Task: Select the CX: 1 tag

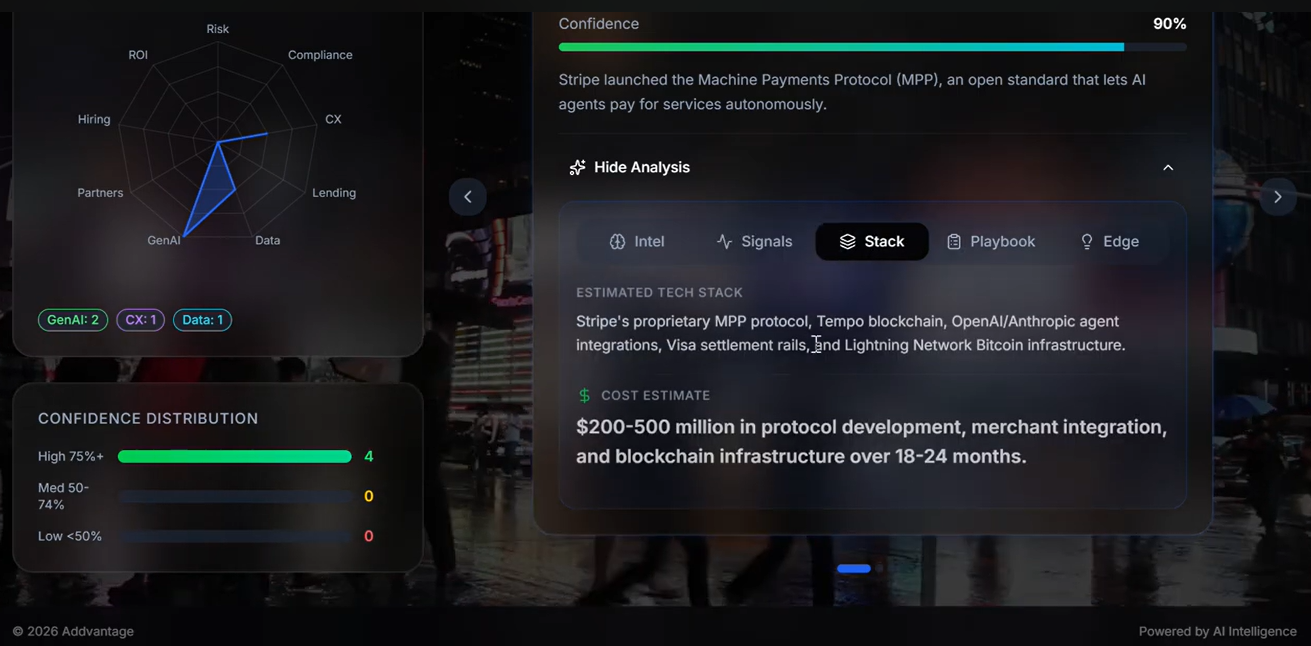Action: [x=140, y=320]
